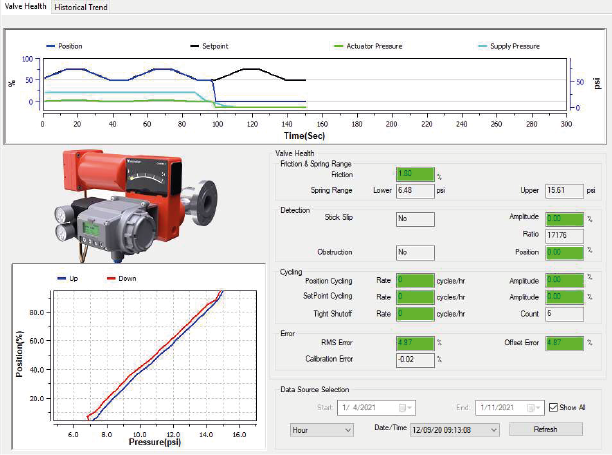
Task: Click the Friction percentage value field
Action: pos(414,174)
